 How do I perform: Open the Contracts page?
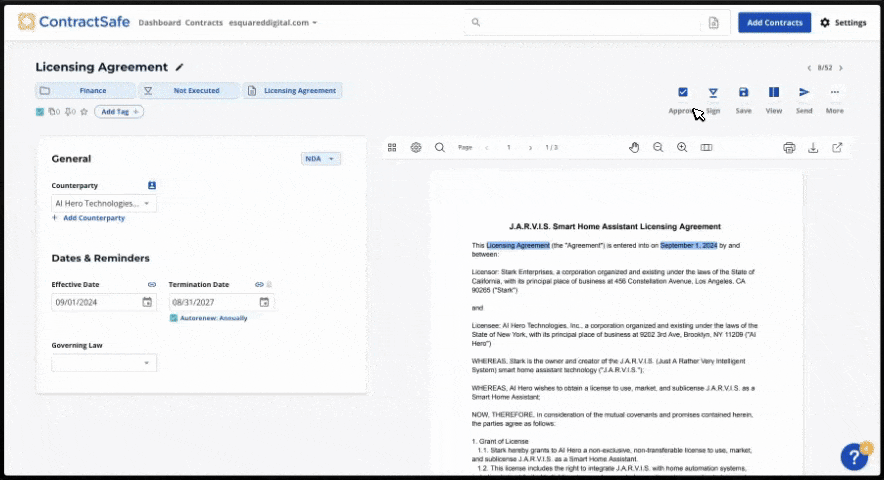(204, 23)
